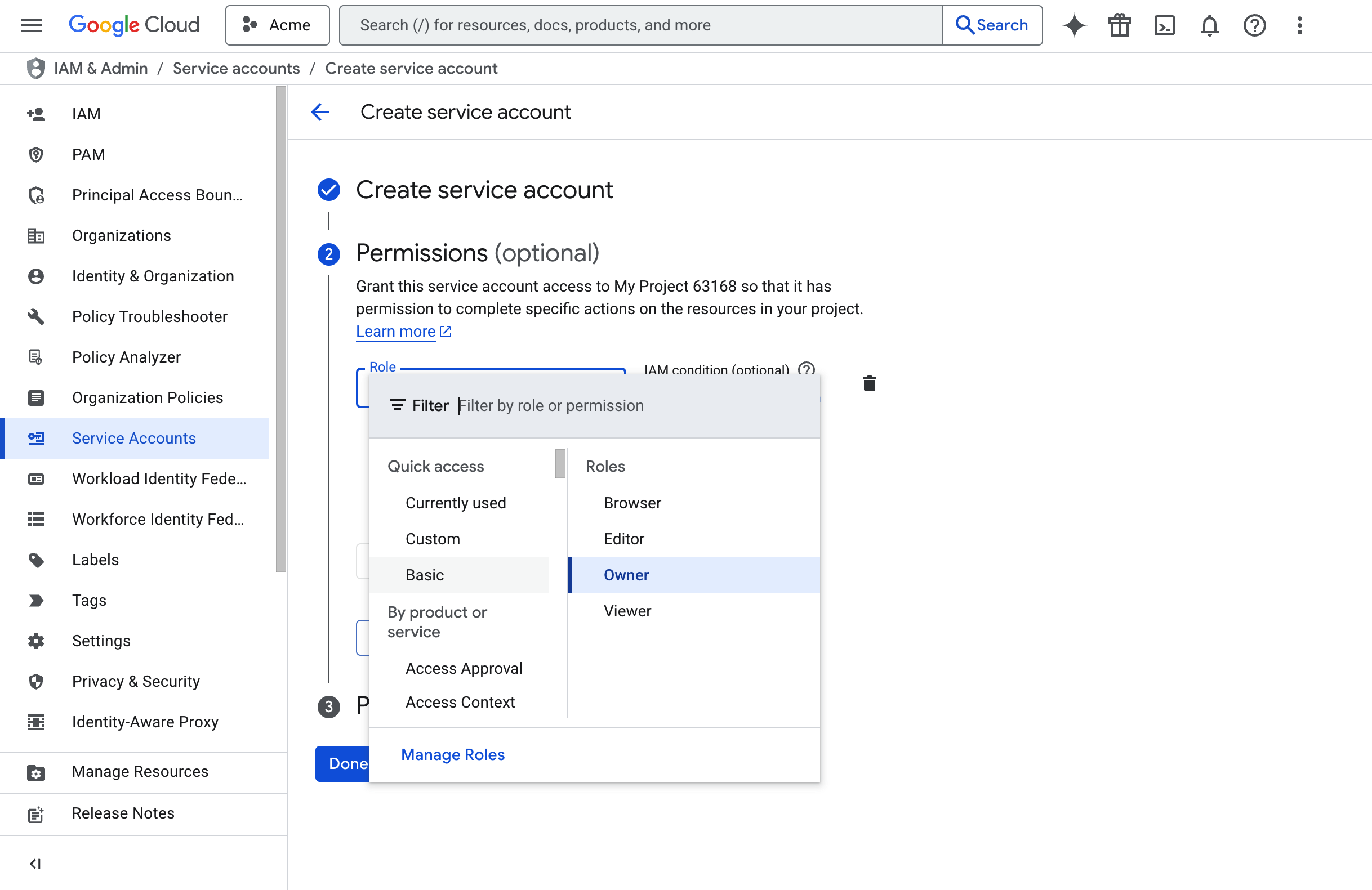This screenshot has width=1372, height=890.
Task: Select Access Context category
Action: (459, 702)
